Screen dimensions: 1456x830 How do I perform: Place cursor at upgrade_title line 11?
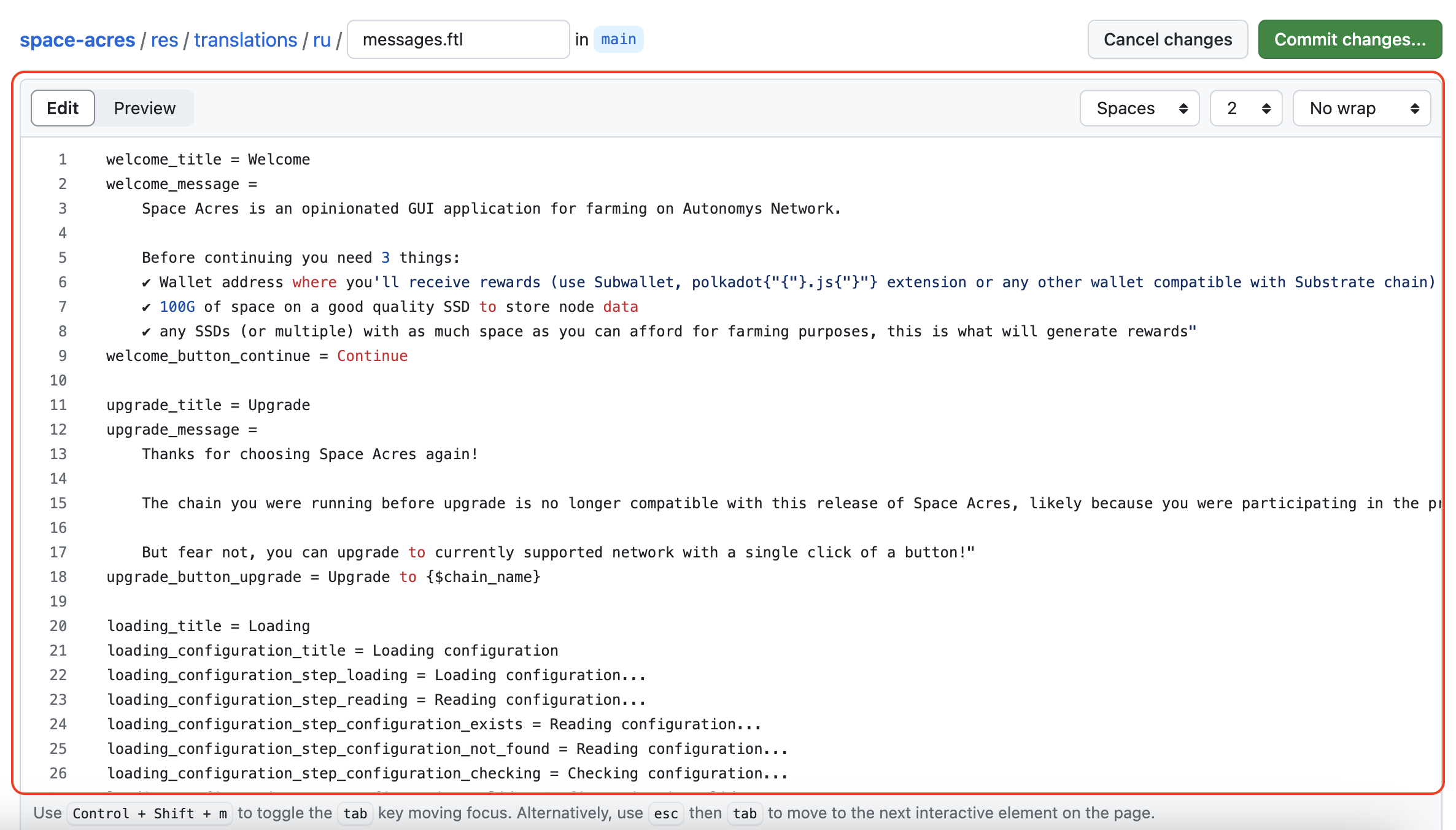click(x=207, y=405)
